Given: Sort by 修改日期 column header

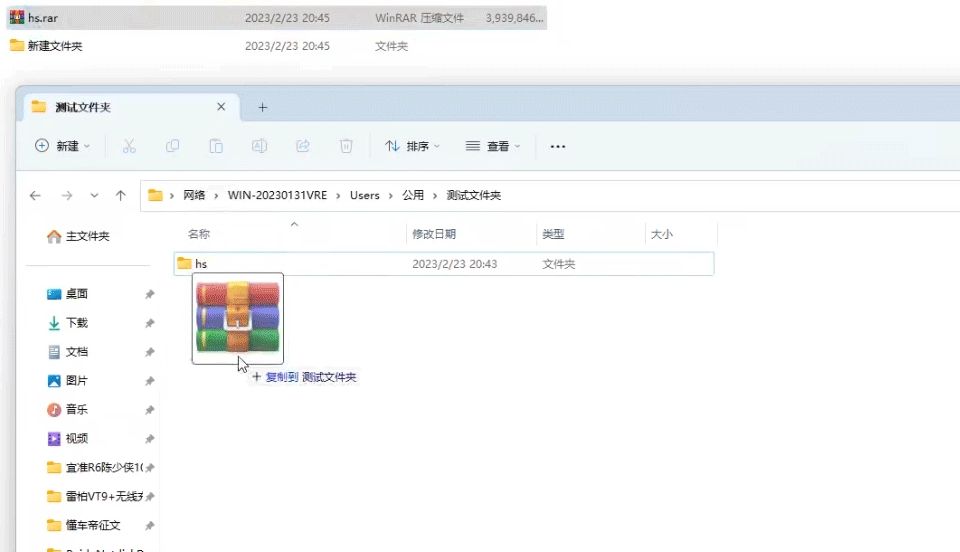Looking at the screenshot, I should pyautogui.click(x=434, y=234).
